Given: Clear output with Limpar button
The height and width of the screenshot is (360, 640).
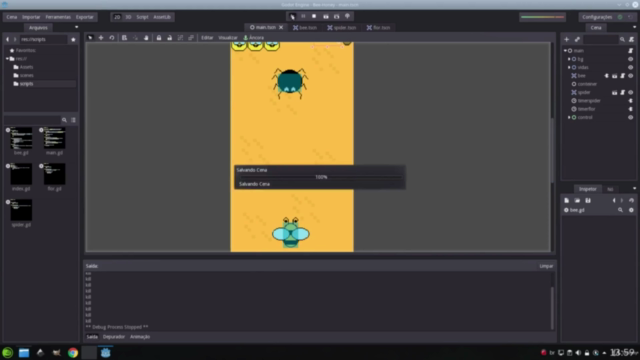Looking at the screenshot, I should click(x=546, y=266).
